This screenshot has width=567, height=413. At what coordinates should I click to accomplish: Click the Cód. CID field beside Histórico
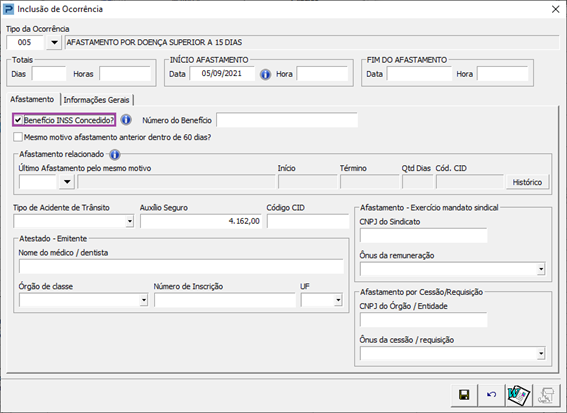click(x=470, y=182)
